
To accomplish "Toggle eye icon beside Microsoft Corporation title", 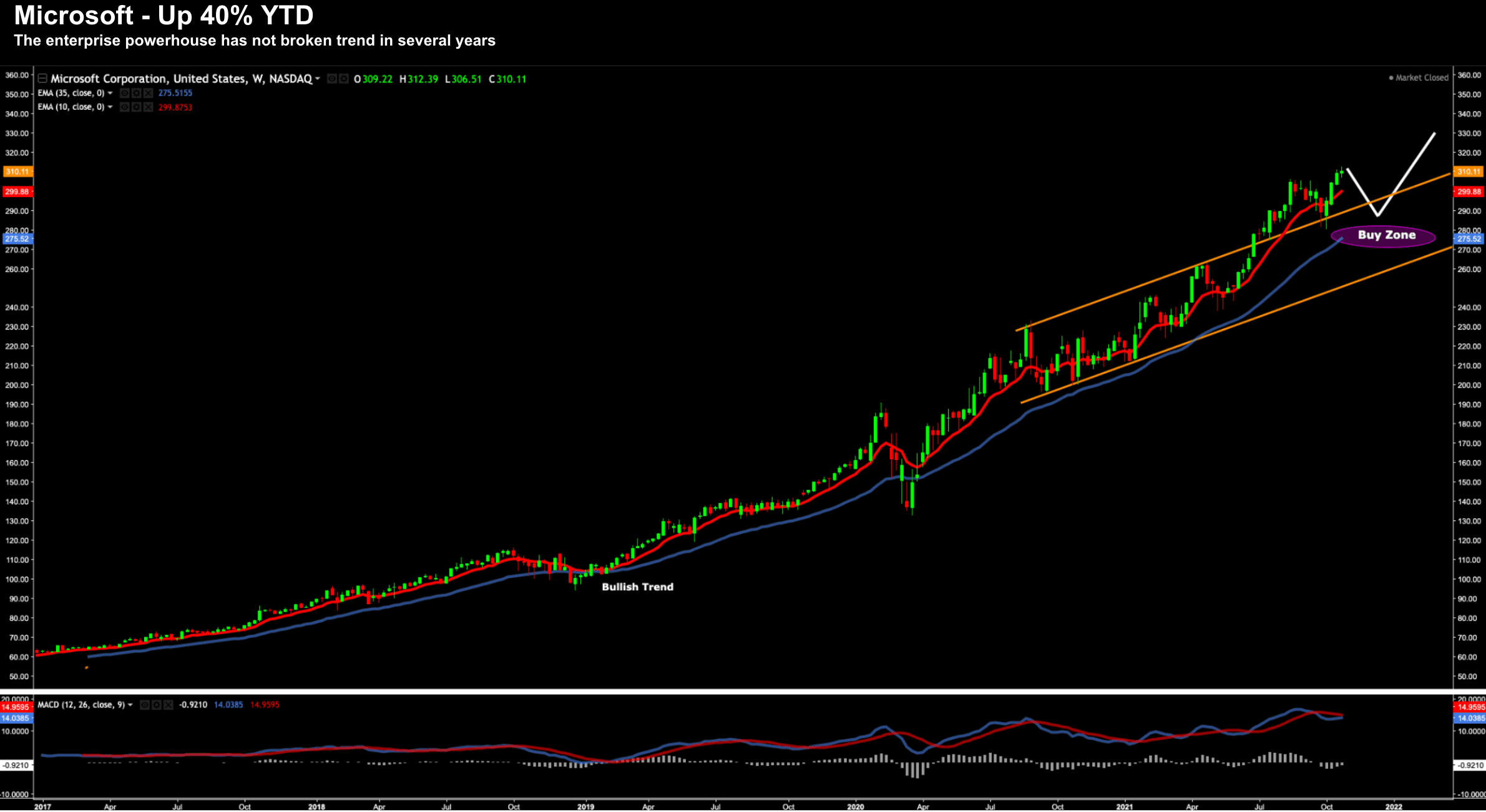I will 332,79.
